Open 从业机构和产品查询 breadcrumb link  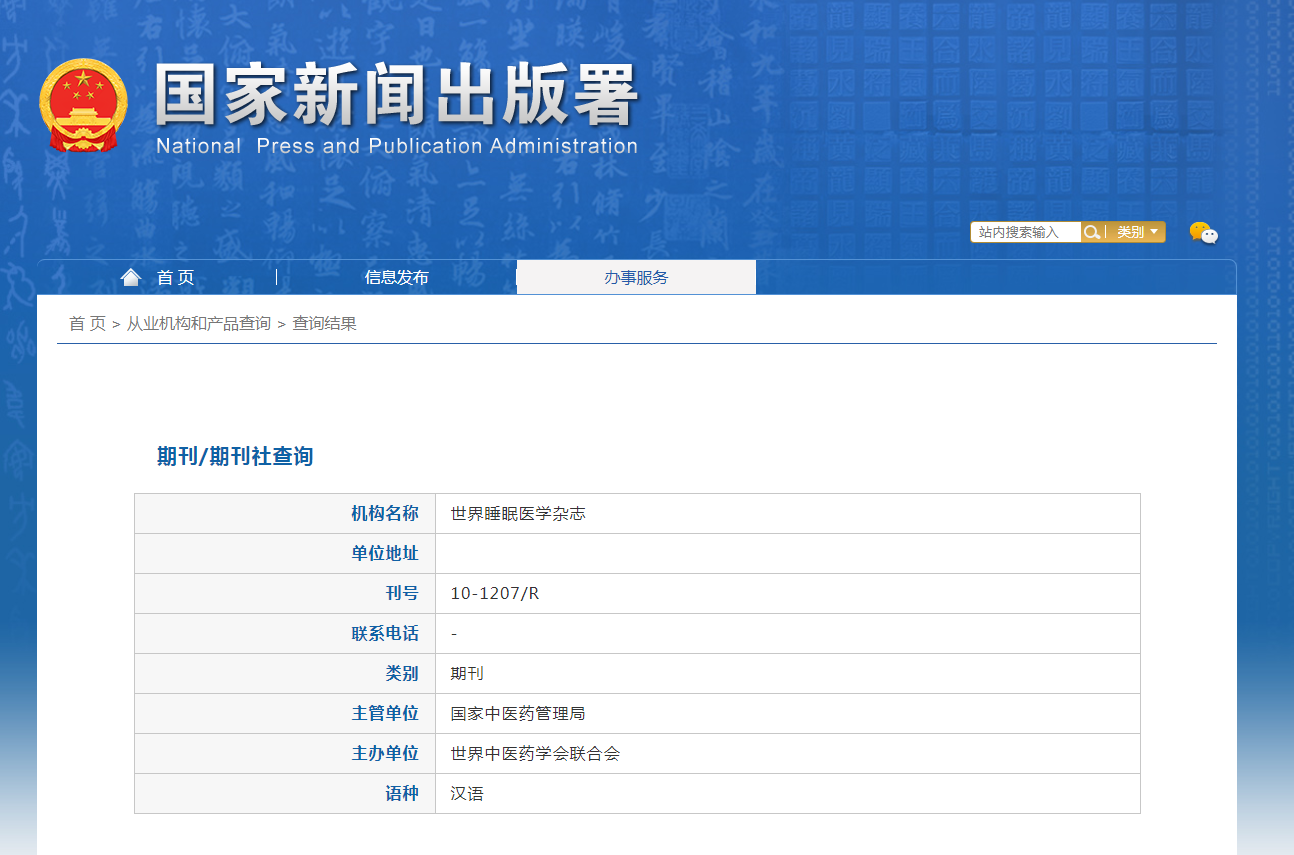198,324
